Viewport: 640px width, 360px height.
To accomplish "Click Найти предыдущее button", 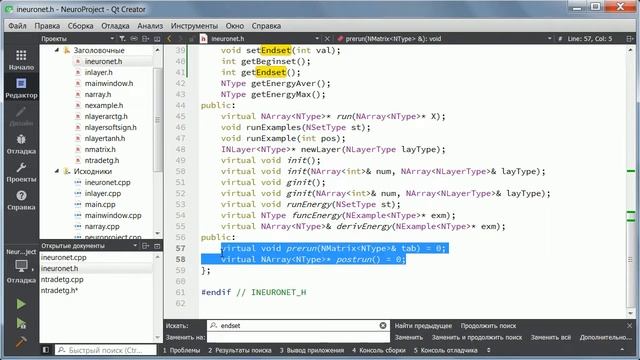I will click(x=423, y=326).
